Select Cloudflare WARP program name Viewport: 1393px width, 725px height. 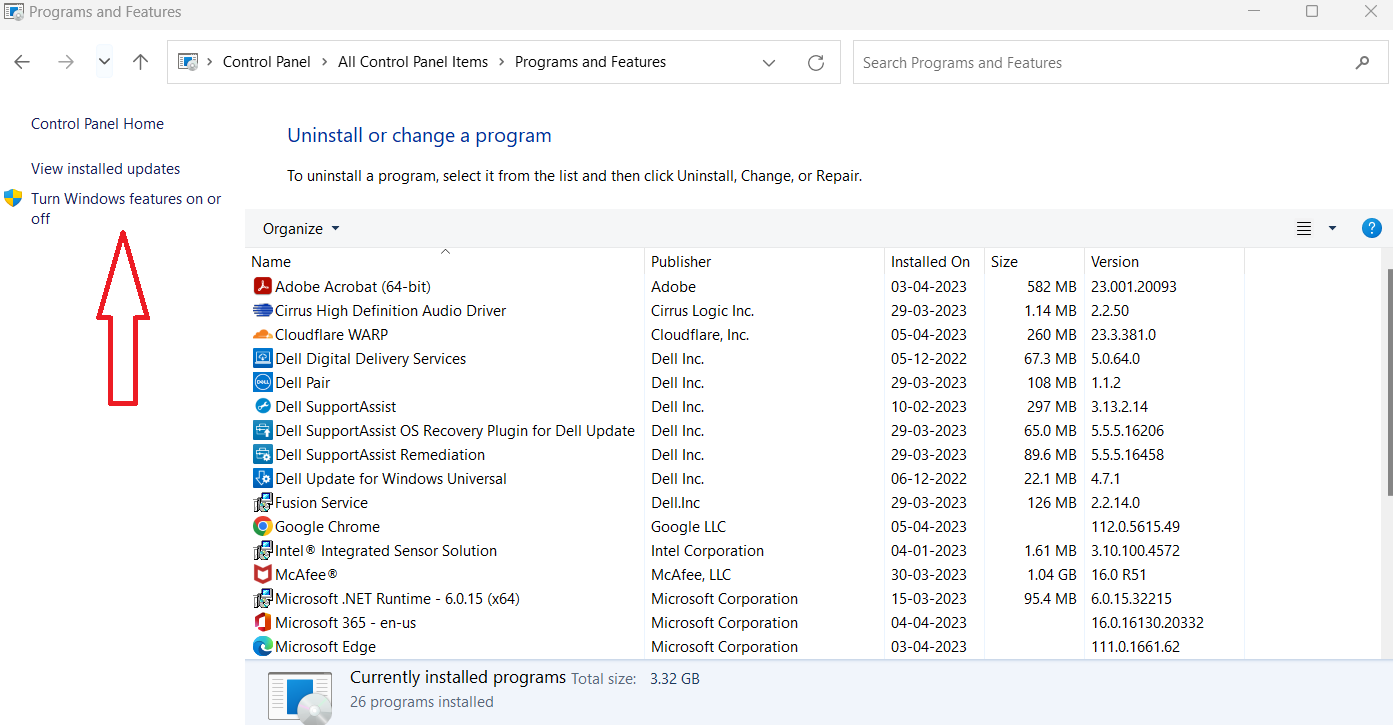pyautogui.click(x=331, y=335)
